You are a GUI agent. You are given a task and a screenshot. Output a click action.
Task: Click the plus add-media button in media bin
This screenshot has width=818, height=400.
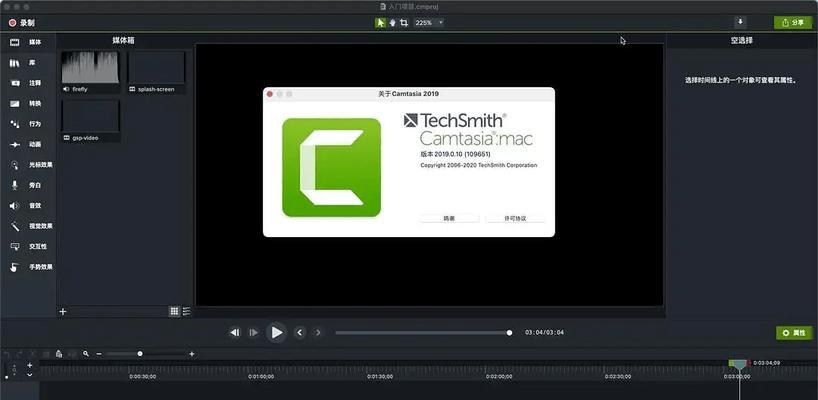63,311
